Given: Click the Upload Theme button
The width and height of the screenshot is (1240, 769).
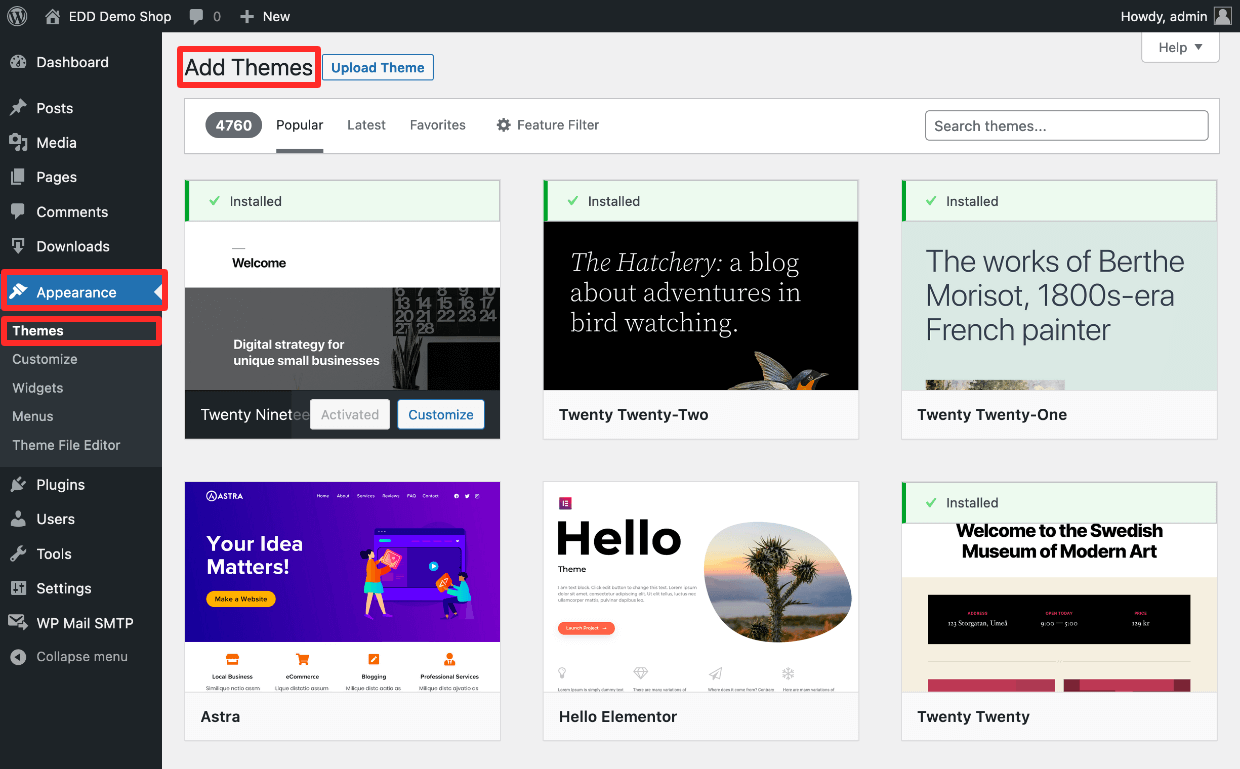Looking at the screenshot, I should [378, 68].
